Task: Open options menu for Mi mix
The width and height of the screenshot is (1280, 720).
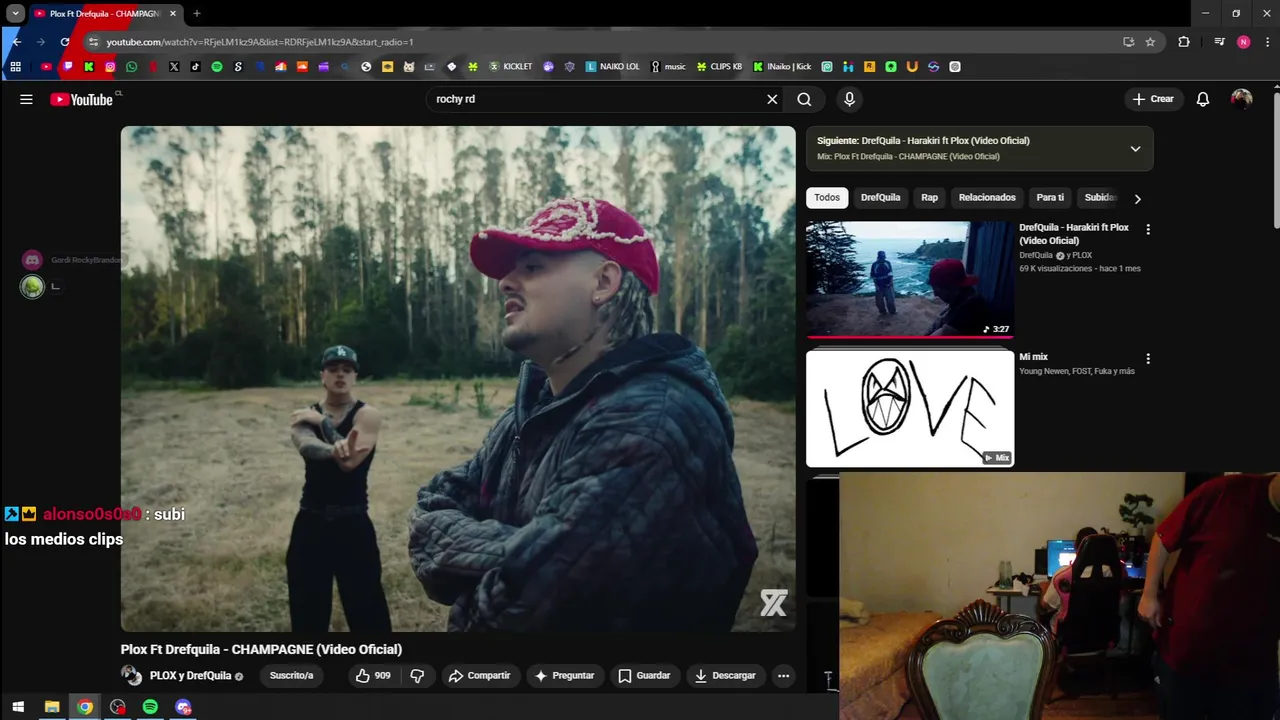Action: (x=1148, y=358)
